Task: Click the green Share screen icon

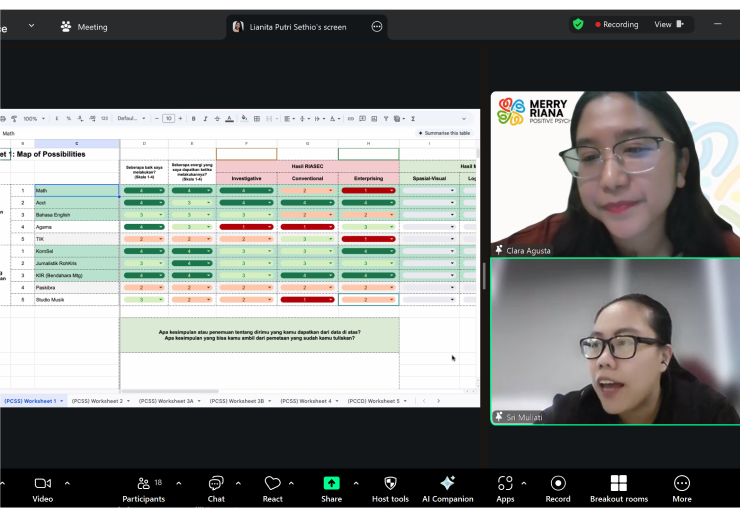Action: 331,484
